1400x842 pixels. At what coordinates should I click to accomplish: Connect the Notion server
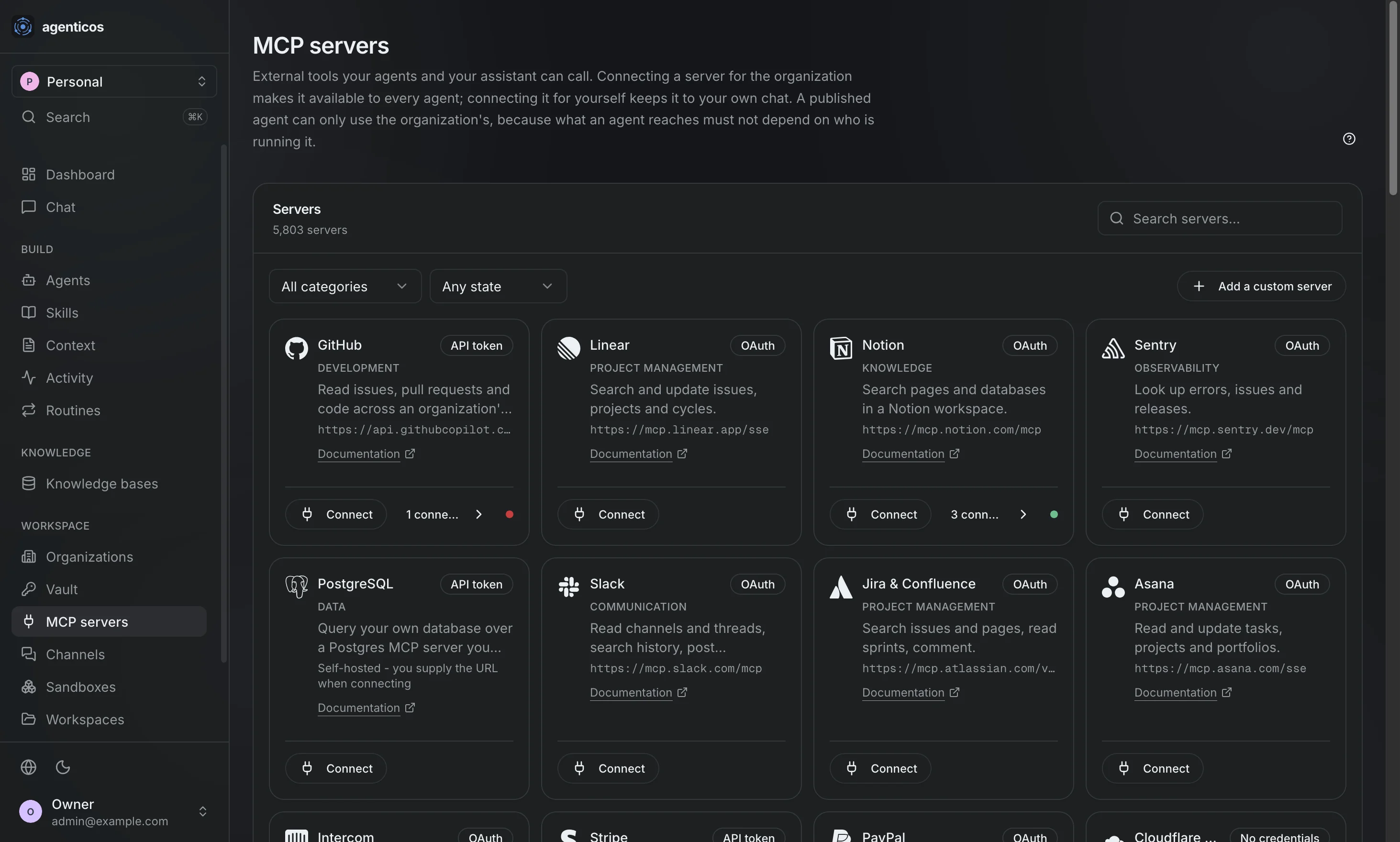[x=880, y=514]
